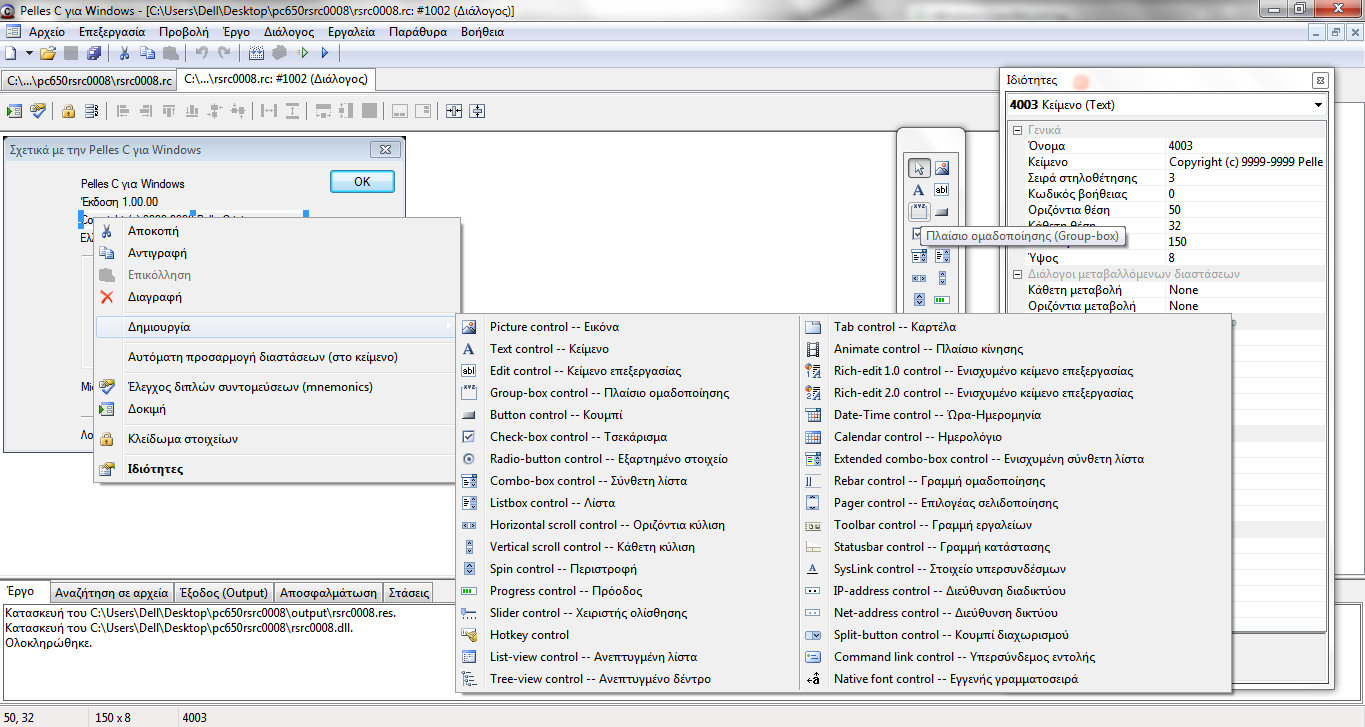Collapse the 'Γενικά' properties section

tap(1017, 130)
